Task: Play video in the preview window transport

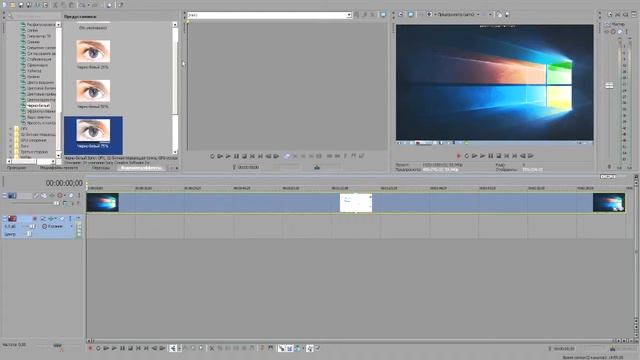Action: click(x=482, y=156)
